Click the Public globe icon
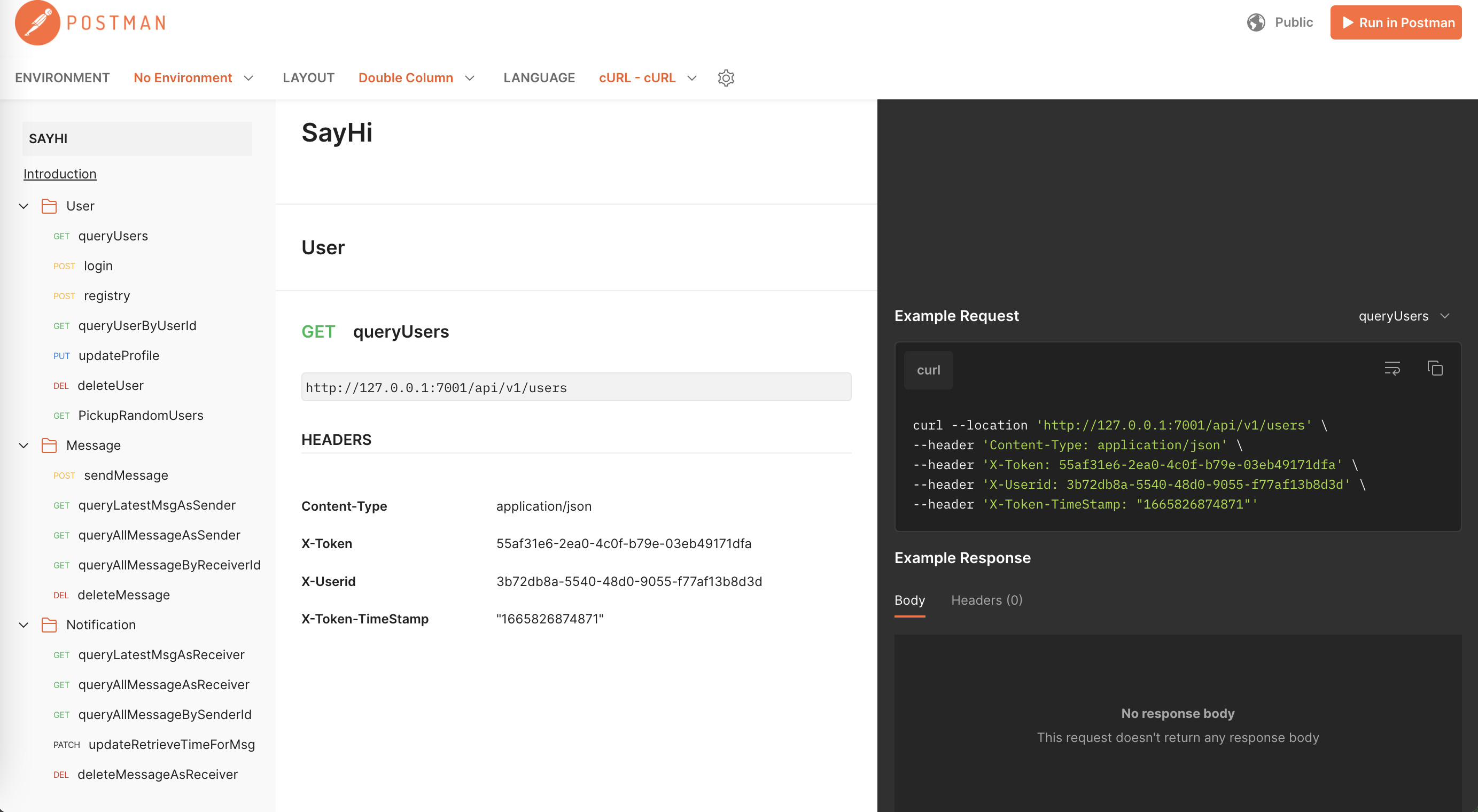Screen dimensions: 1478x812 click(1257, 22)
